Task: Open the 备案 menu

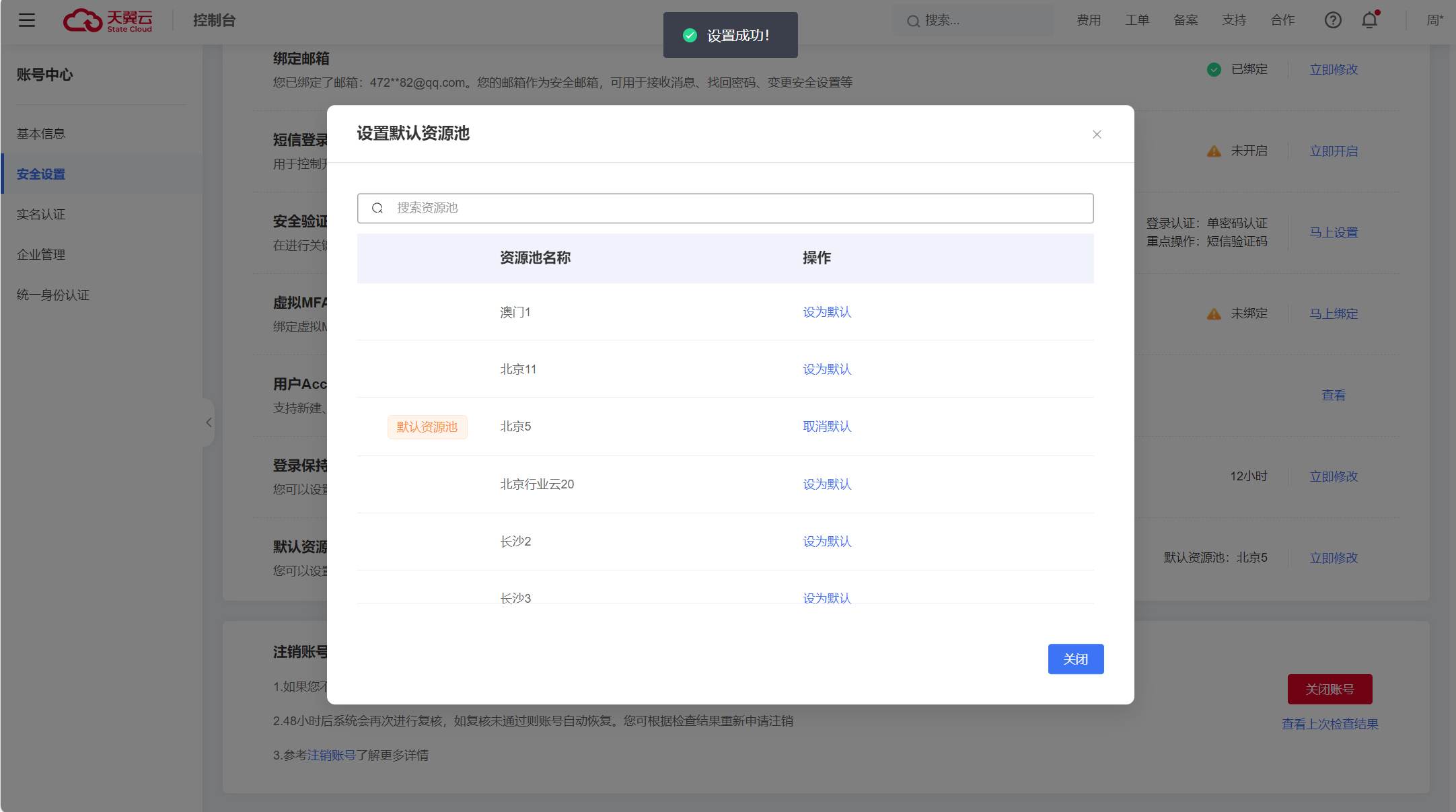Action: pos(1186,20)
